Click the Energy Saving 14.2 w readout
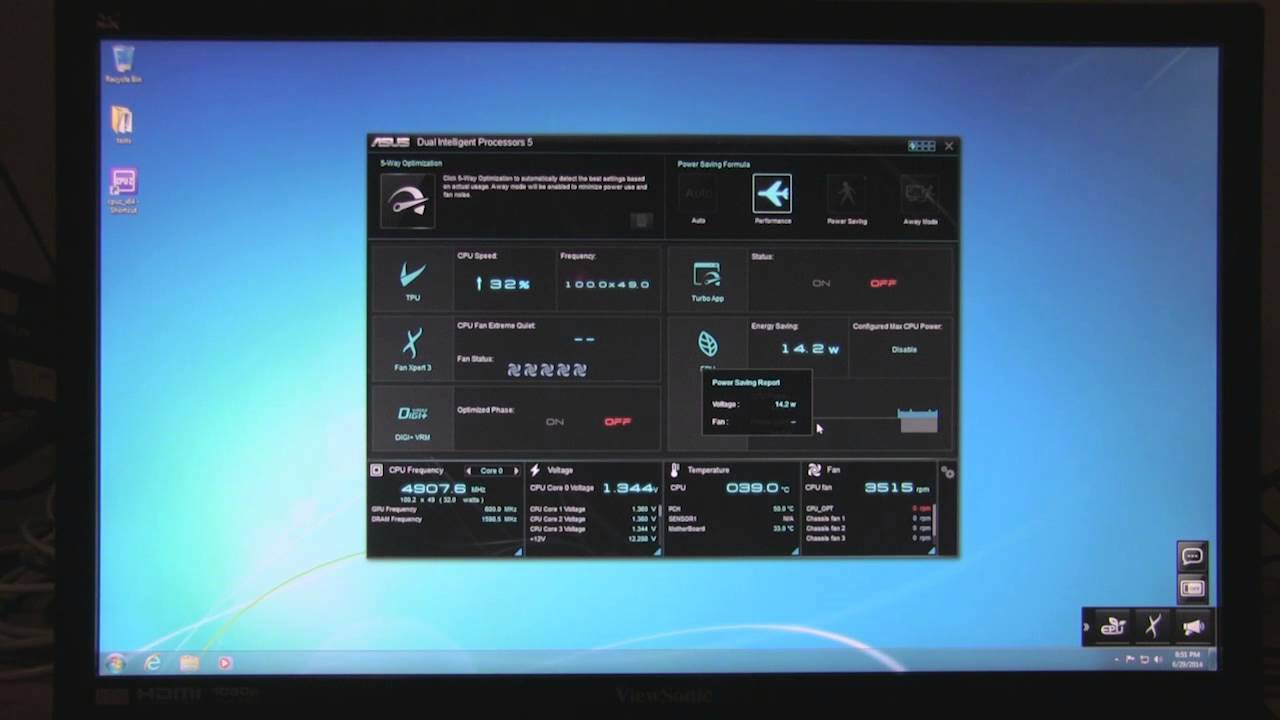 810,349
